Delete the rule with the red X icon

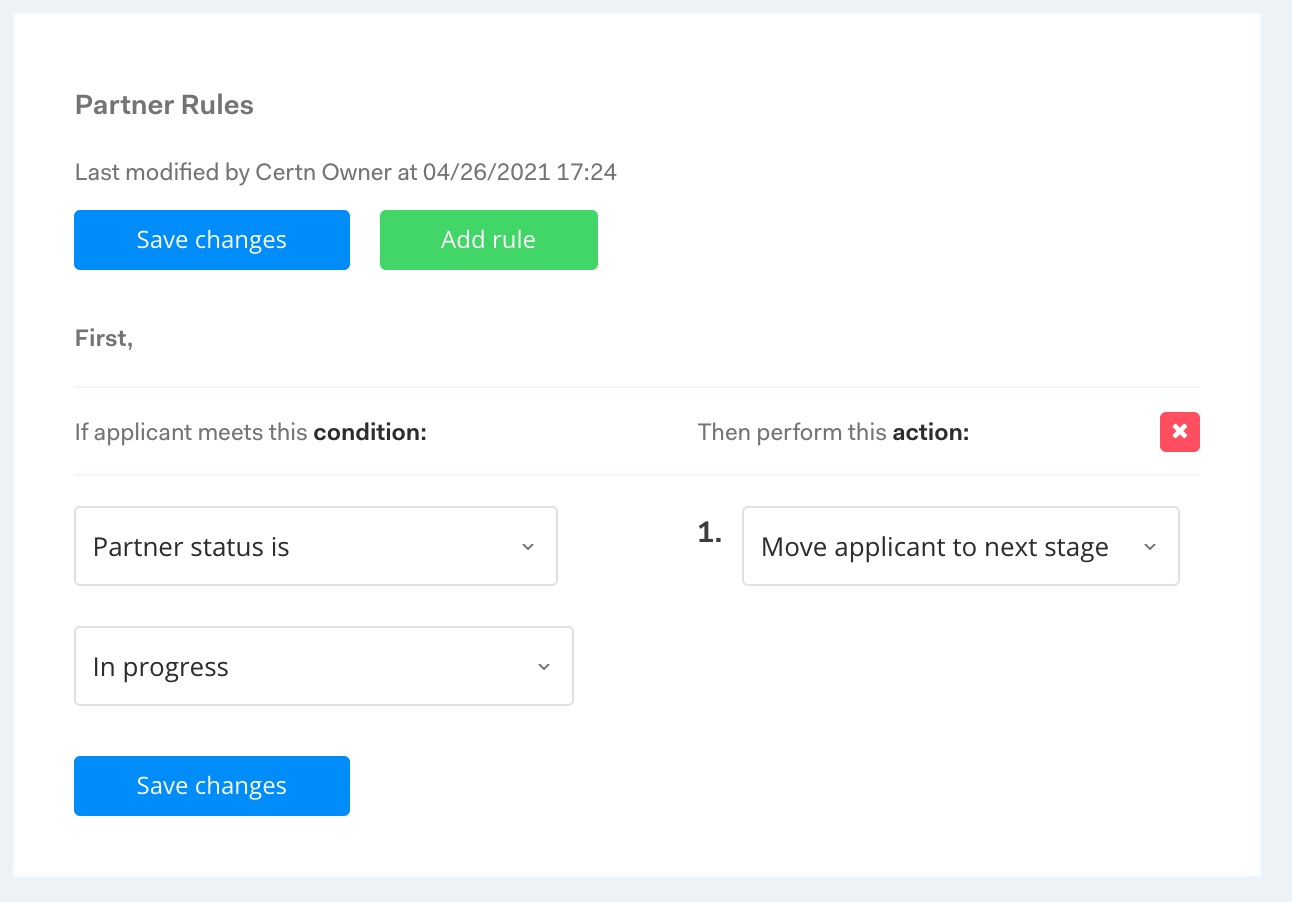coord(1179,432)
